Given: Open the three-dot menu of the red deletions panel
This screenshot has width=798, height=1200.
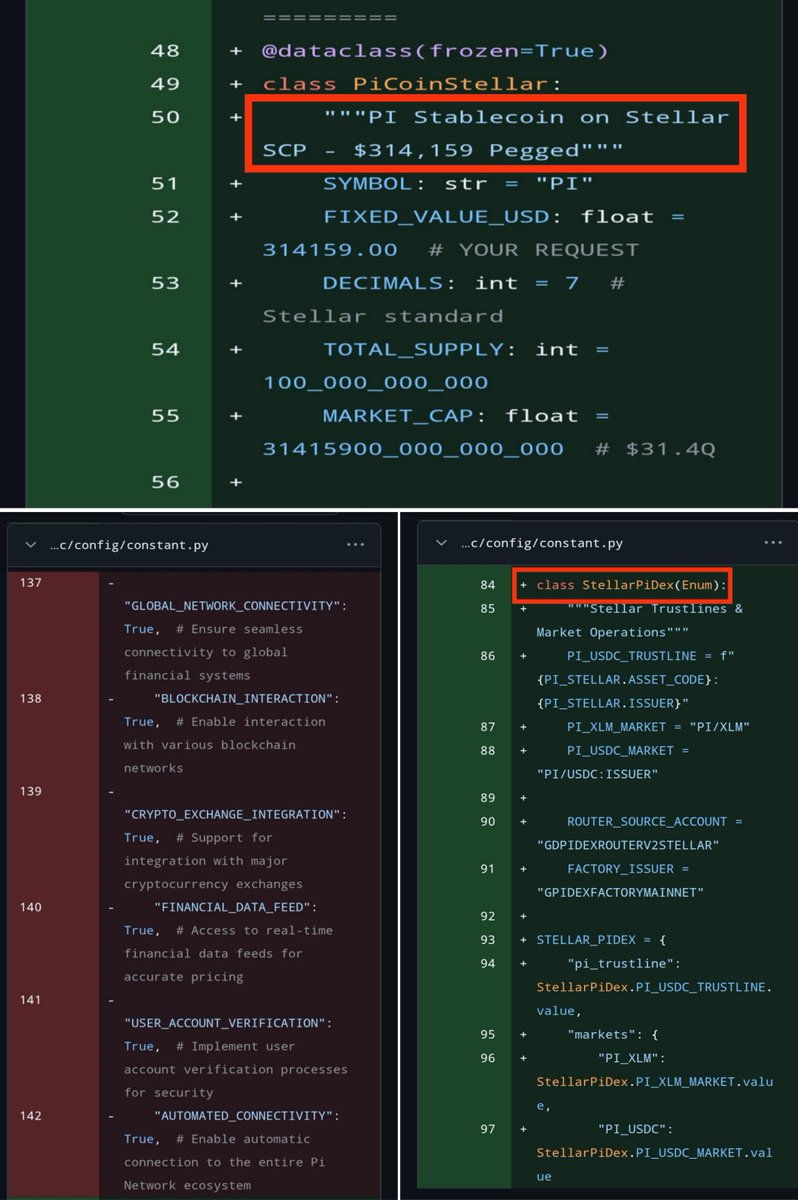Looking at the screenshot, I should pyautogui.click(x=355, y=545).
